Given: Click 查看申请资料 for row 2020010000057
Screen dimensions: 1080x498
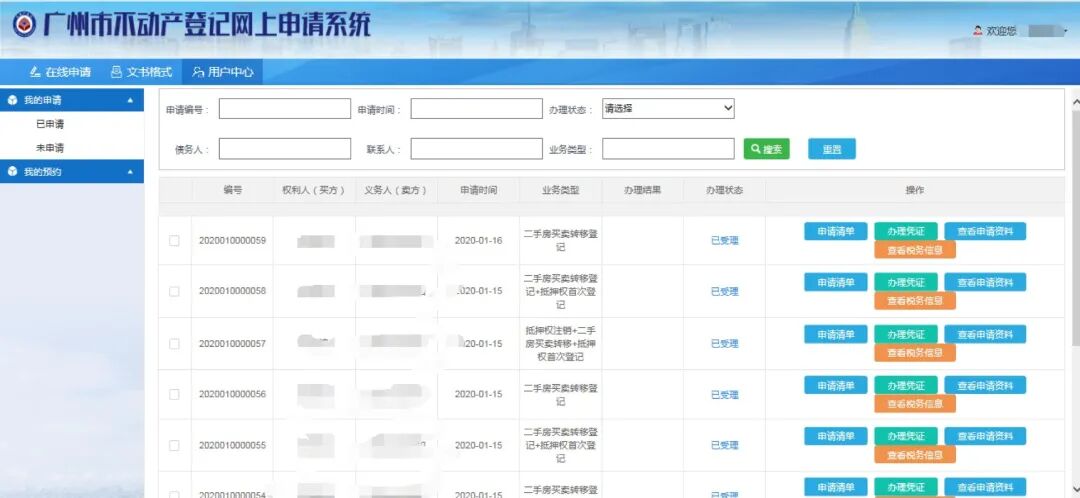Looking at the screenshot, I should pyautogui.click(x=985, y=334).
